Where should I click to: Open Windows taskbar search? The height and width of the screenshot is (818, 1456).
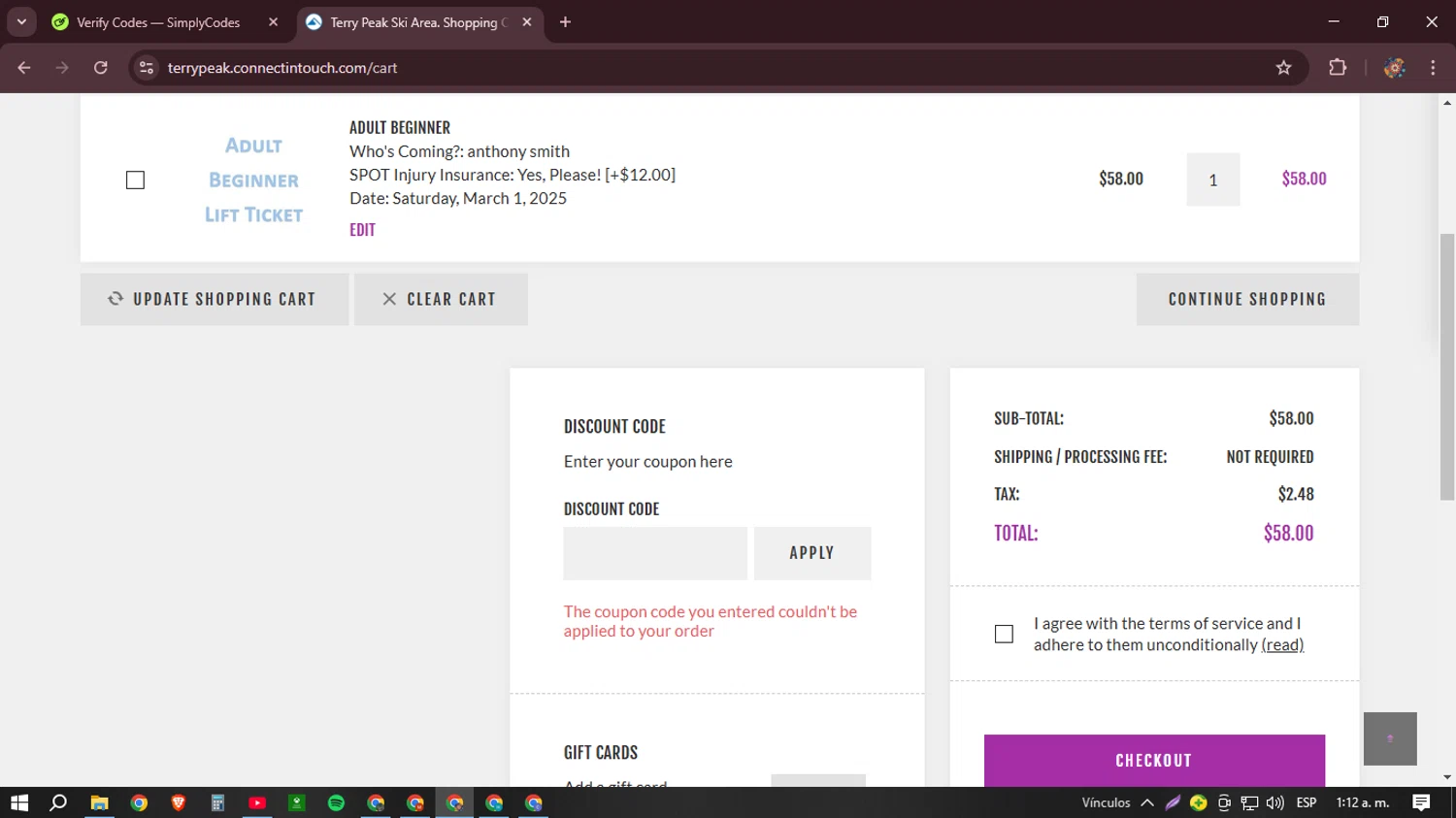58,802
